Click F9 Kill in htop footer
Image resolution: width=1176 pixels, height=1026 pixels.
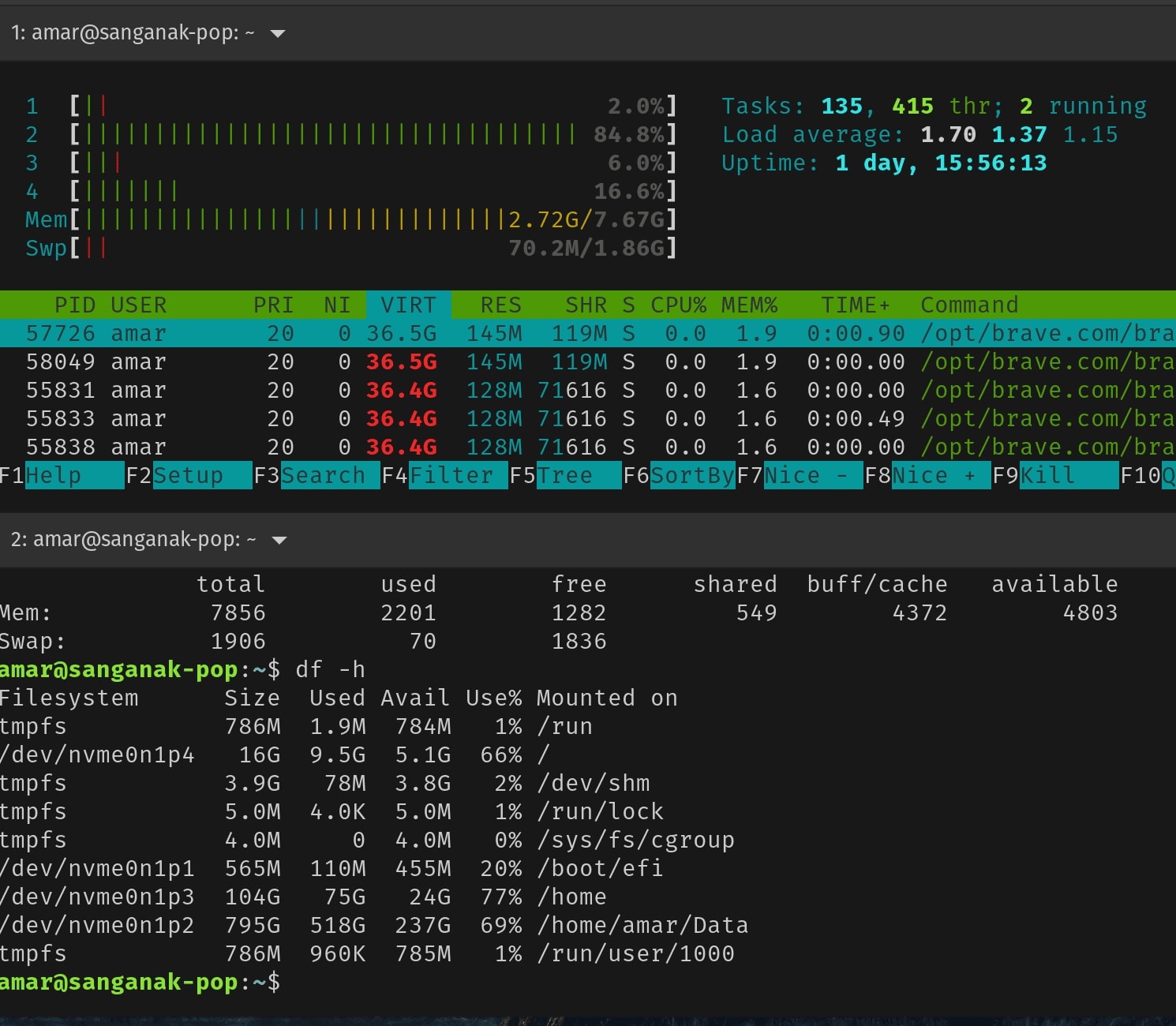[1055, 476]
